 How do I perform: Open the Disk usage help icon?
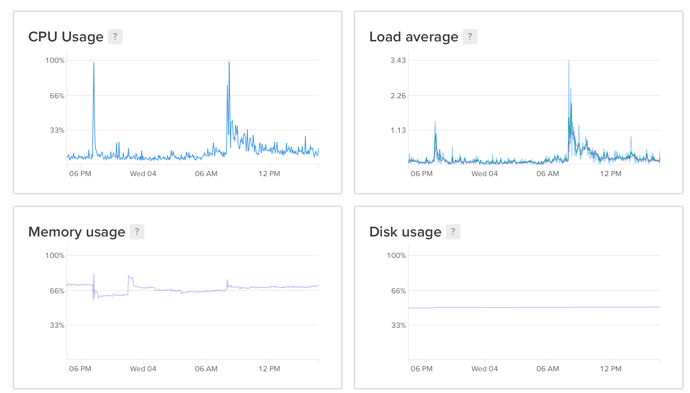(453, 231)
